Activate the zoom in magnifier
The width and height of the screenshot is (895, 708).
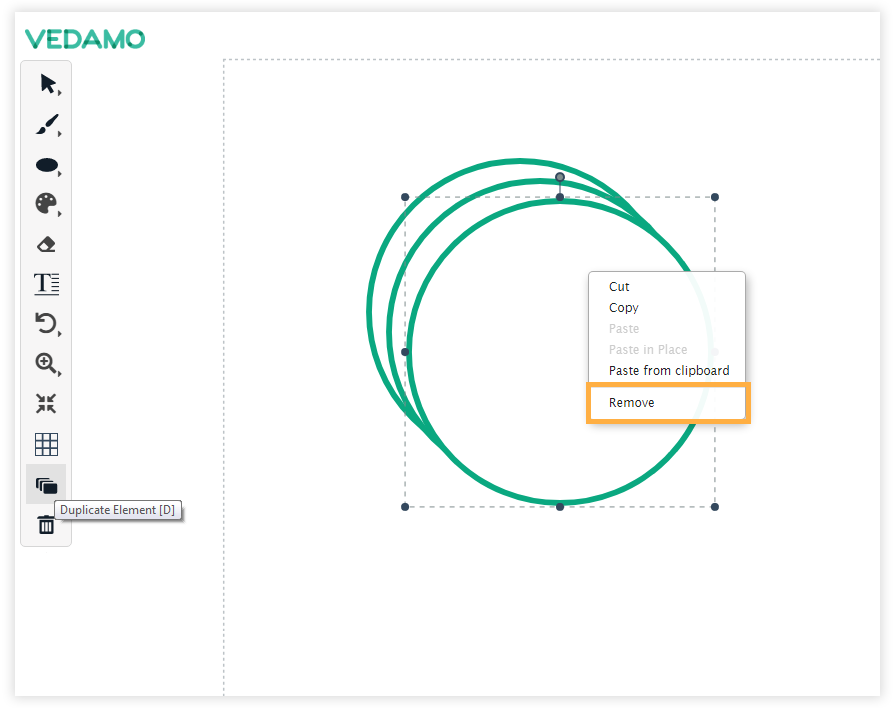46,363
